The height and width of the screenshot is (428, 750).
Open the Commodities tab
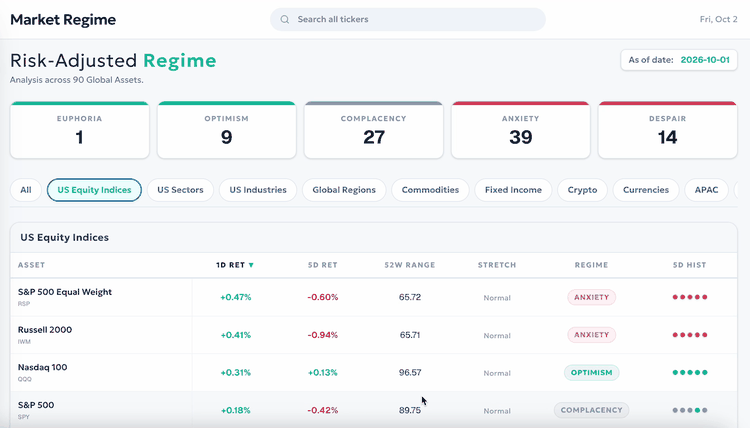pos(430,190)
